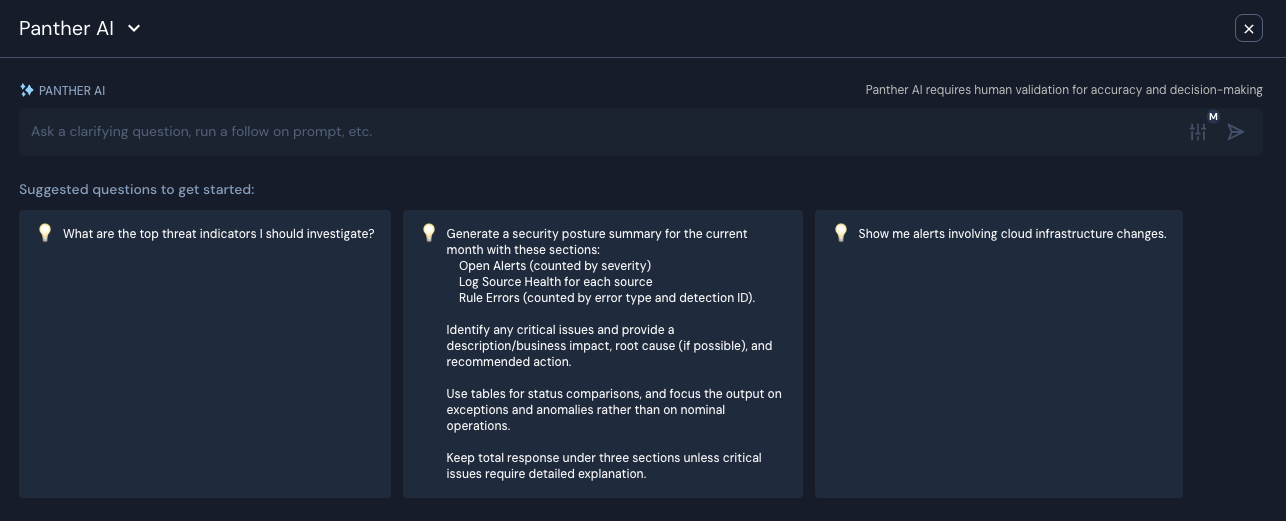Screen dimensions: 1286x521
Task: Click the Panther AI panel title text
Action: 66,29
